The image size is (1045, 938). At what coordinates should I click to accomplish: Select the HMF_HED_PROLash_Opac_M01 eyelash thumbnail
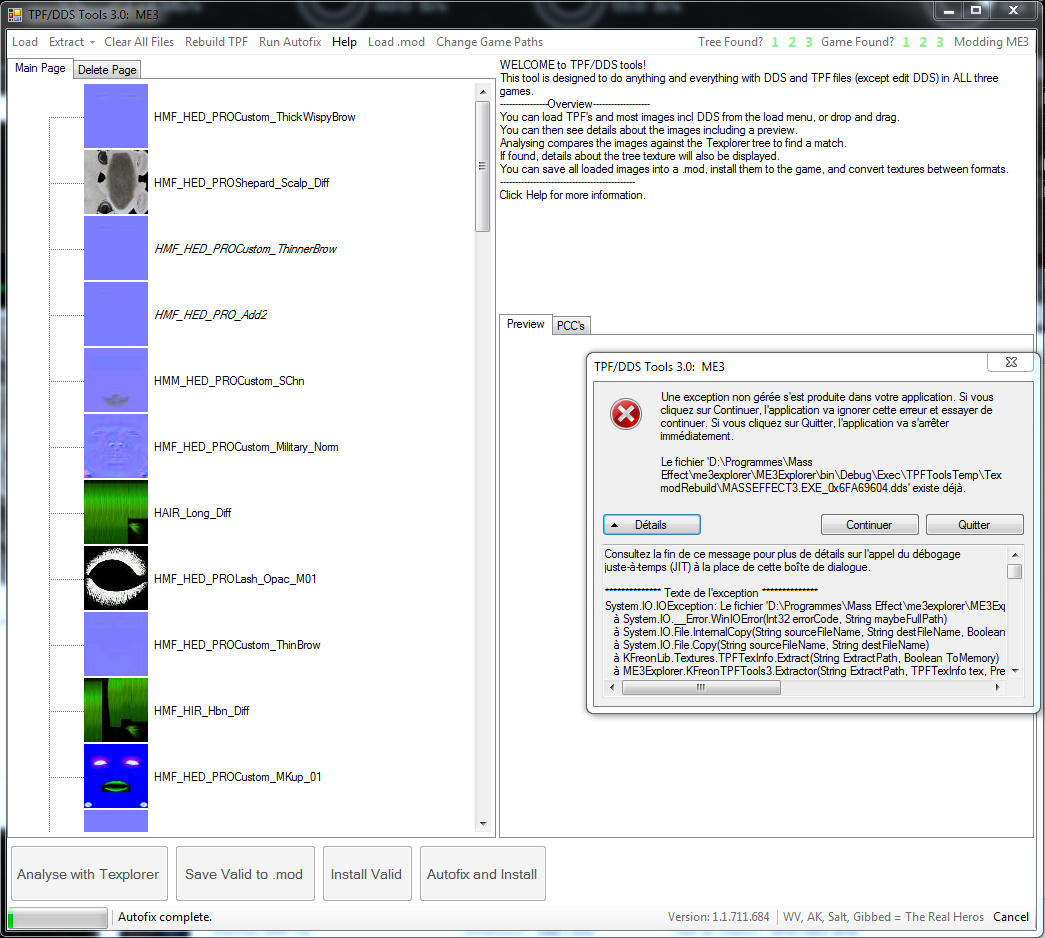click(116, 578)
